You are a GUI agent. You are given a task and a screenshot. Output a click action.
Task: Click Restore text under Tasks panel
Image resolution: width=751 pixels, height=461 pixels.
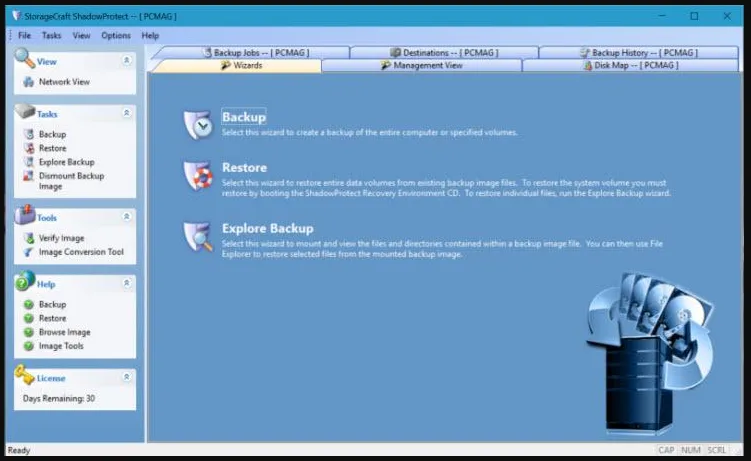pyautogui.click(x=53, y=148)
